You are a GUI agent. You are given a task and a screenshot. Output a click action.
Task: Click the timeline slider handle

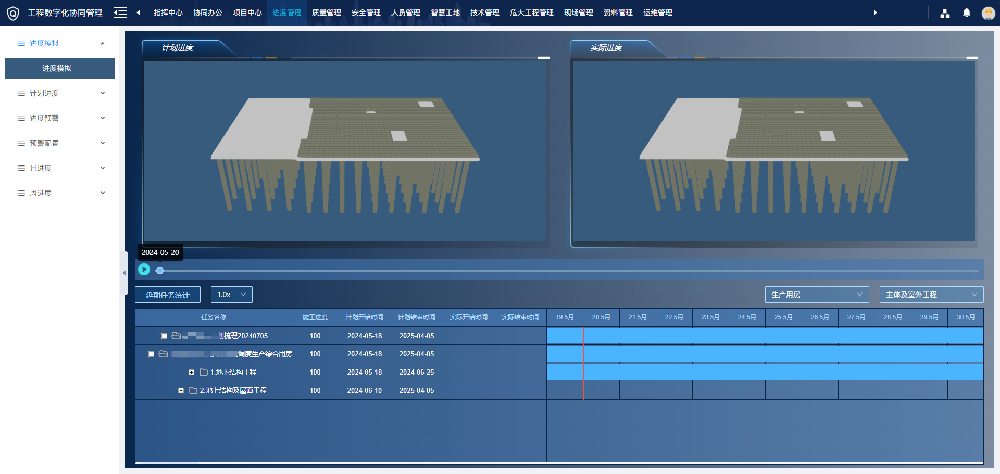point(160,270)
